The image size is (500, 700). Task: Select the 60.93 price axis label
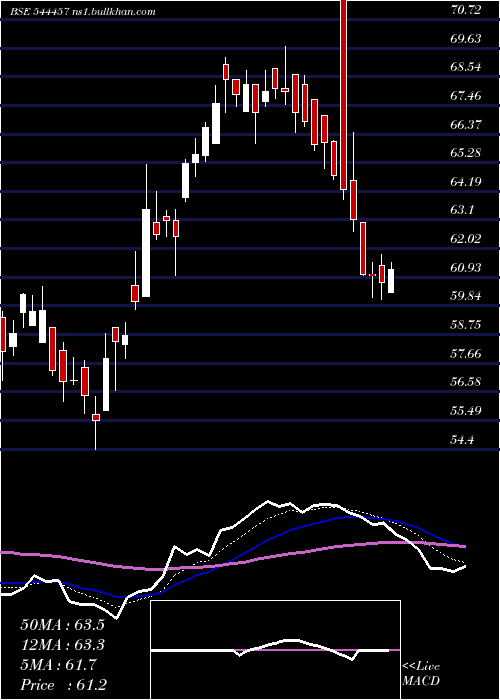(465, 267)
